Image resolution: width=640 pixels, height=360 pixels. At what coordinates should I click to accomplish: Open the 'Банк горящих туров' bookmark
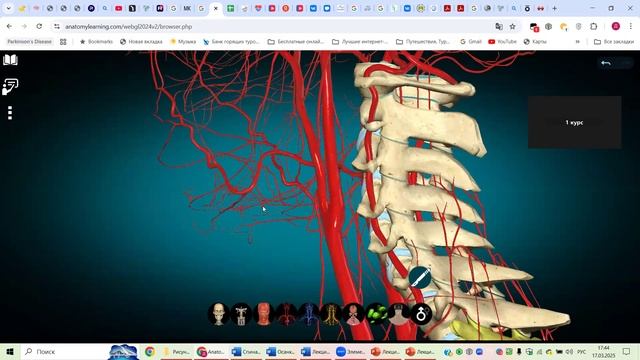tap(231, 42)
